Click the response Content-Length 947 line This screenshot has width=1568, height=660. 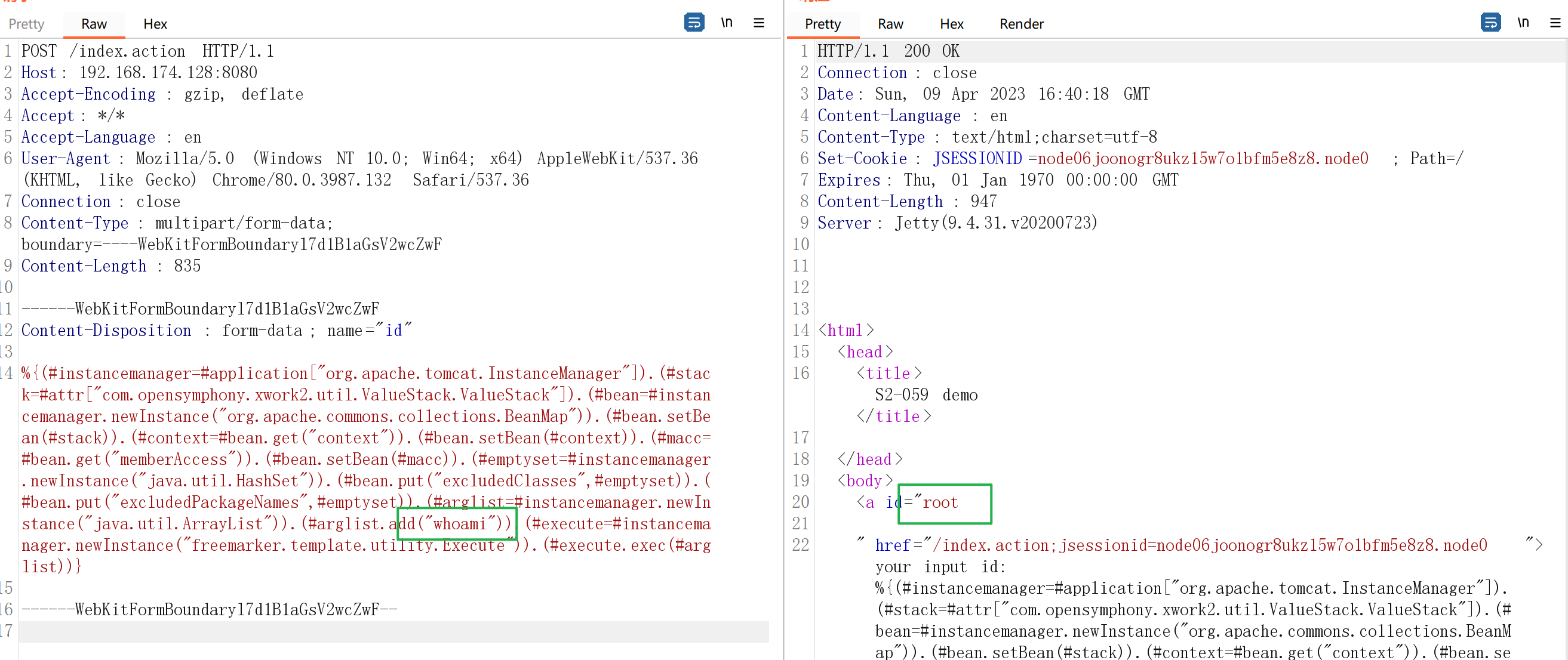(907, 201)
